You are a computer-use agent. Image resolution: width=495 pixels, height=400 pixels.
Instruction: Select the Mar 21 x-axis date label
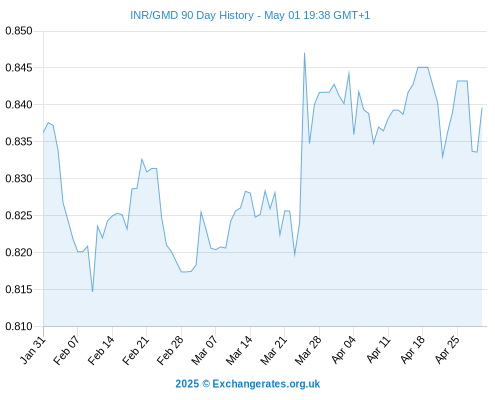click(273, 350)
